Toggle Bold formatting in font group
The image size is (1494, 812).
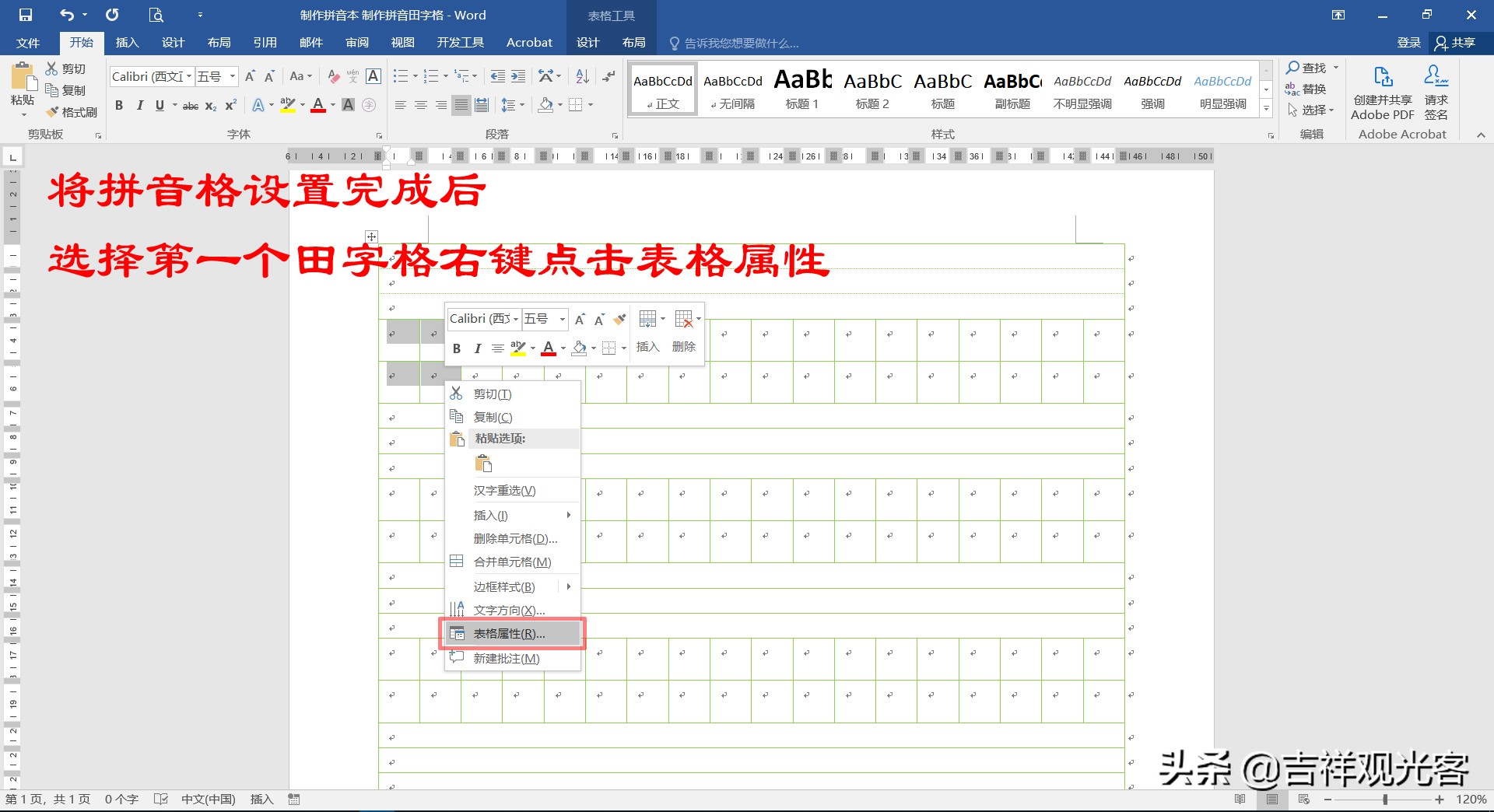(x=119, y=105)
